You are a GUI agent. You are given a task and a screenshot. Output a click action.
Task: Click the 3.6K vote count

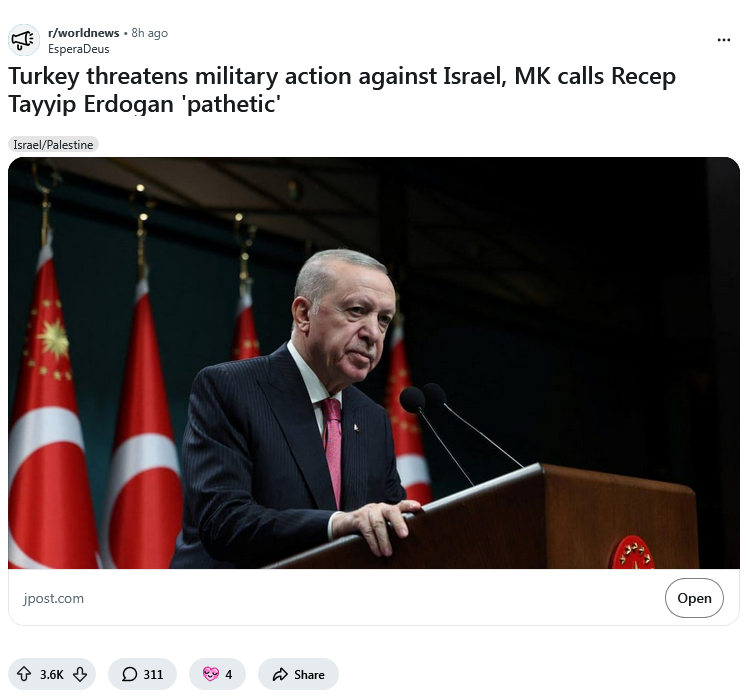click(x=52, y=674)
